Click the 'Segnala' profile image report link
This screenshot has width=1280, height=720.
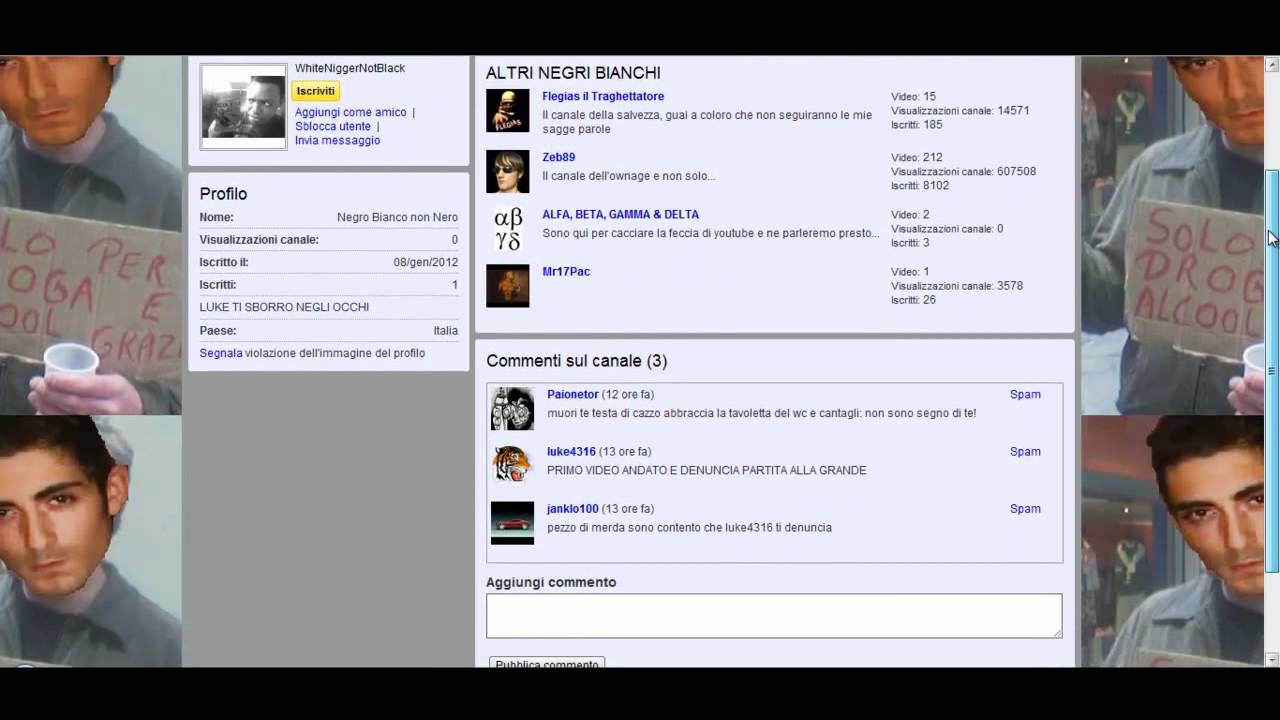click(x=221, y=353)
